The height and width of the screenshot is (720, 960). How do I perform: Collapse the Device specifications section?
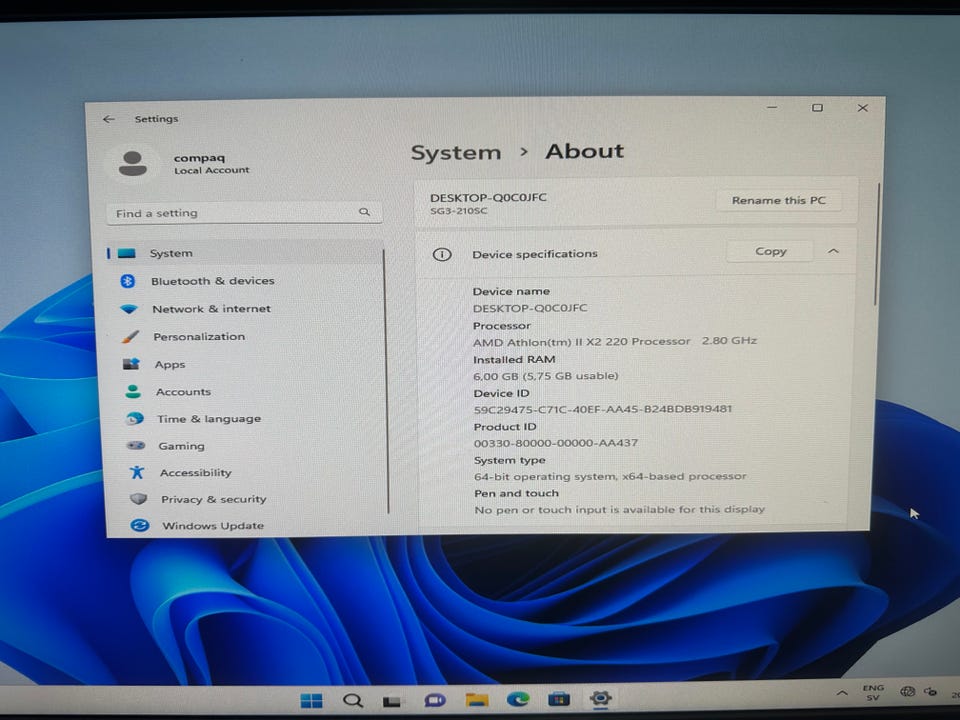click(x=833, y=252)
